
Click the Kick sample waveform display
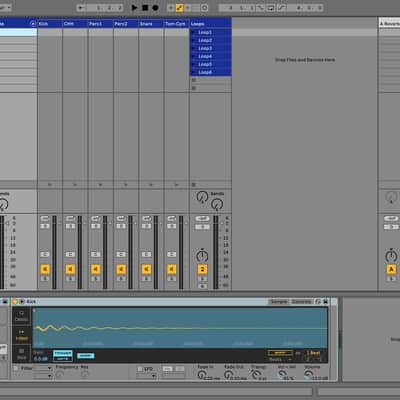[180, 328]
